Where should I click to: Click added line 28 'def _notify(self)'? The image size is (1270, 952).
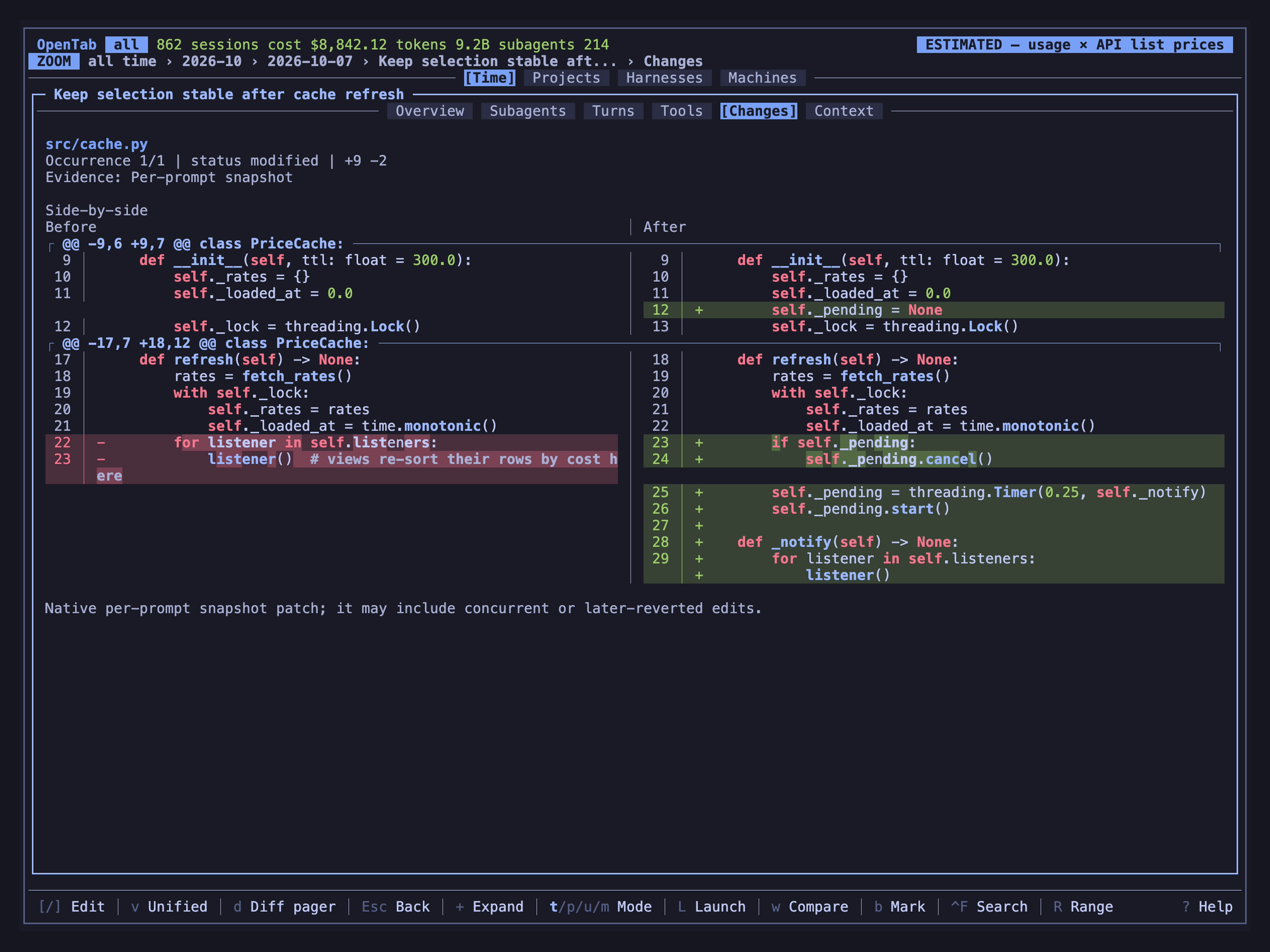934,542
